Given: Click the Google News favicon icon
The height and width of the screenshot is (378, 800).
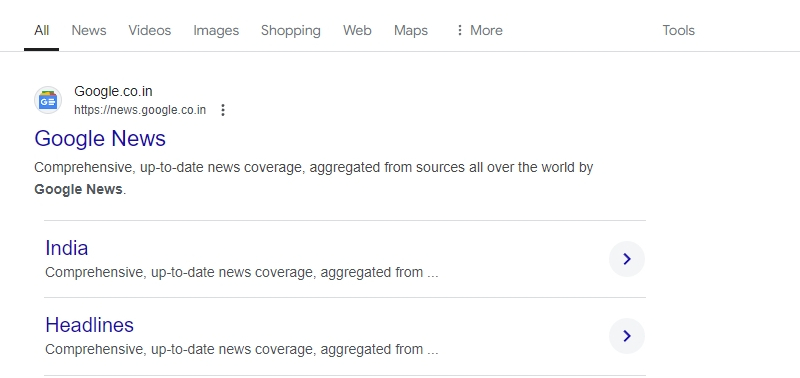Looking at the screenshot, I should tap(48, 100).
